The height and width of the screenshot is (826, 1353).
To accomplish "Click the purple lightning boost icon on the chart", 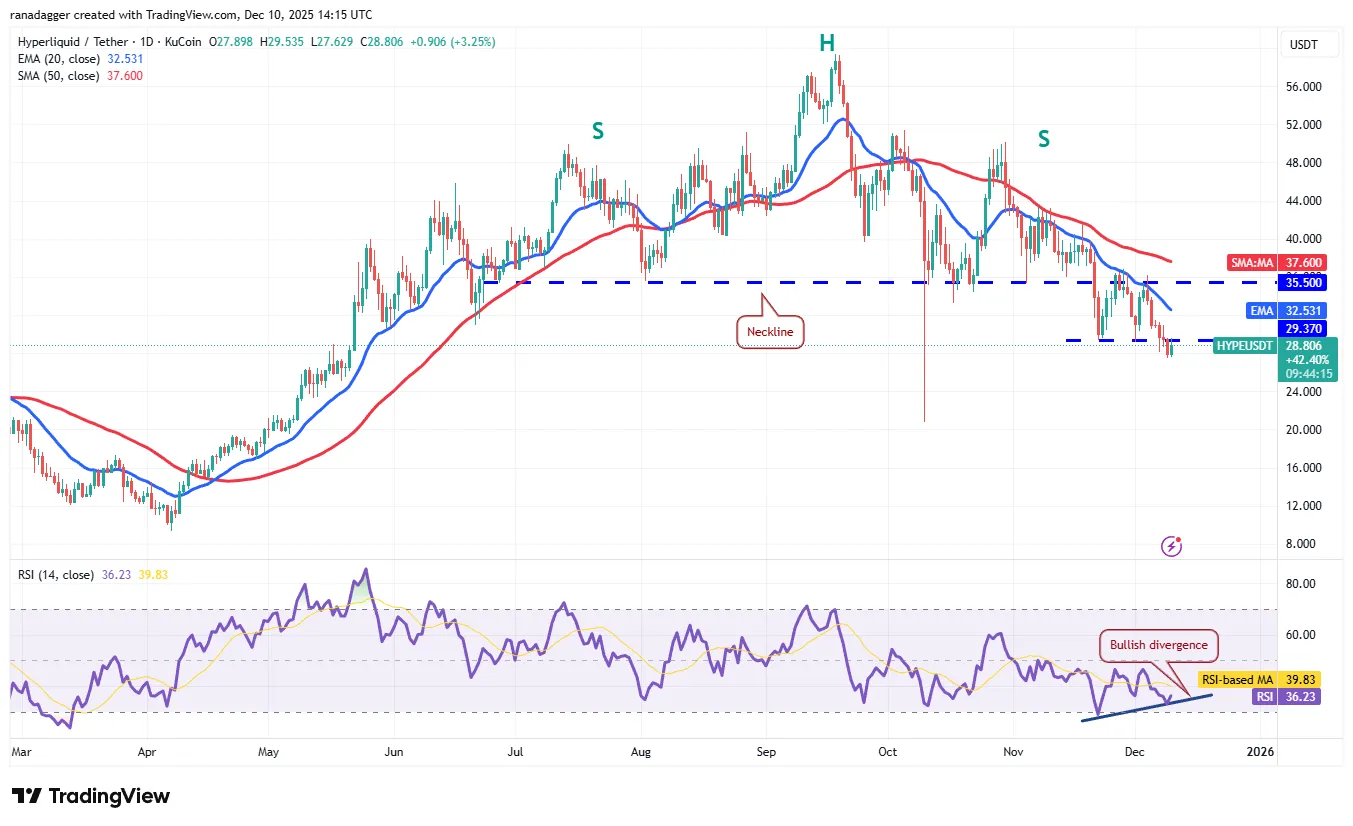I will (x=1170, y=545).
